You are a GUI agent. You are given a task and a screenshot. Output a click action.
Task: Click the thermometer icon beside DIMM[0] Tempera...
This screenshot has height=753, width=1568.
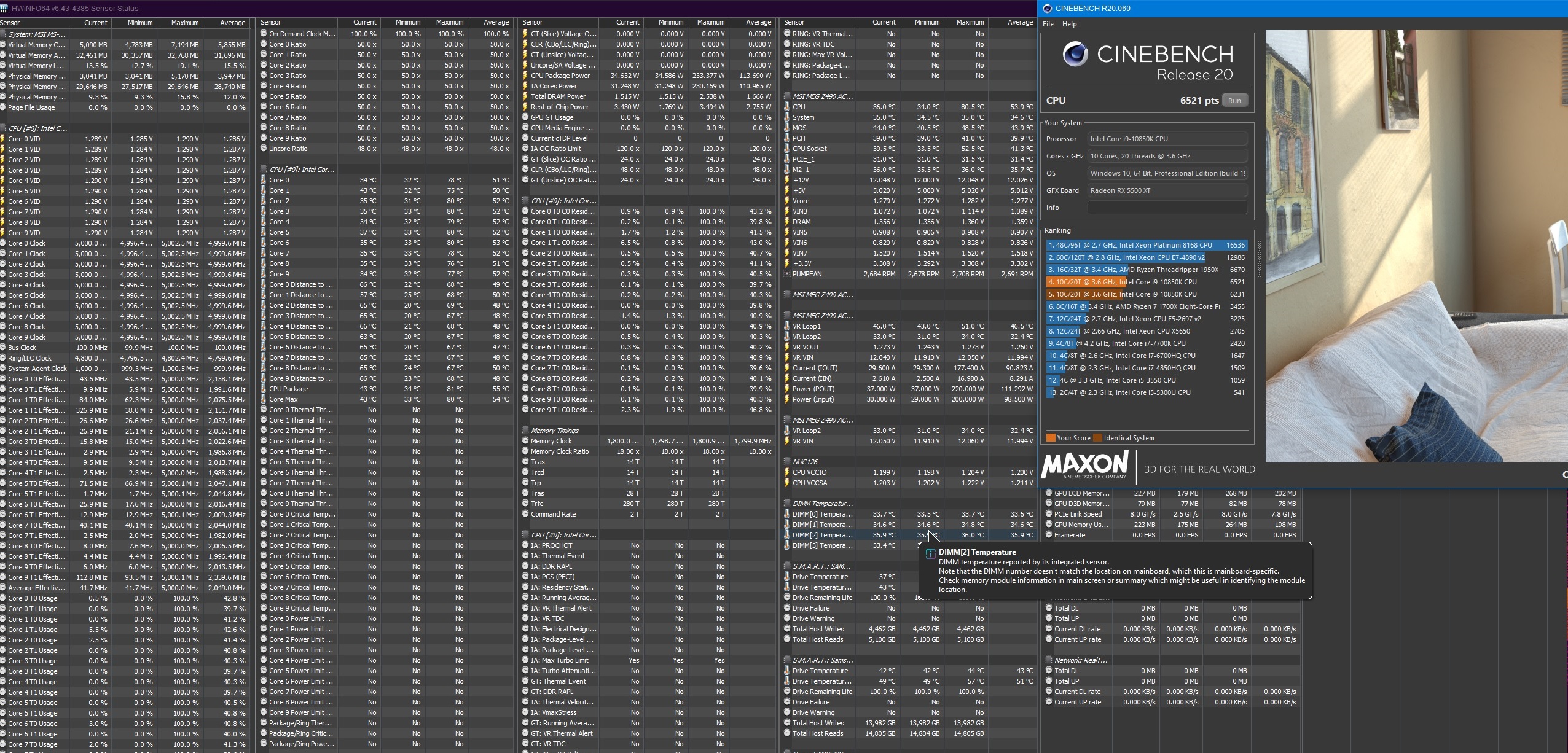click(x=787, y=514)
